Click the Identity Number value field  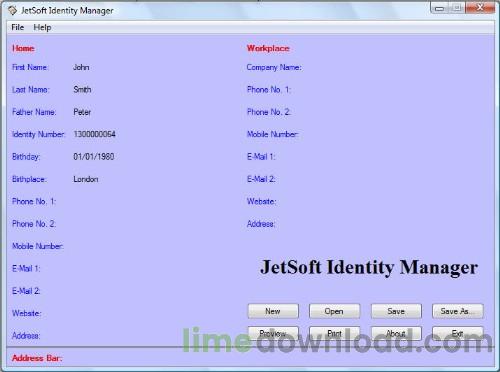pos(95,134)
